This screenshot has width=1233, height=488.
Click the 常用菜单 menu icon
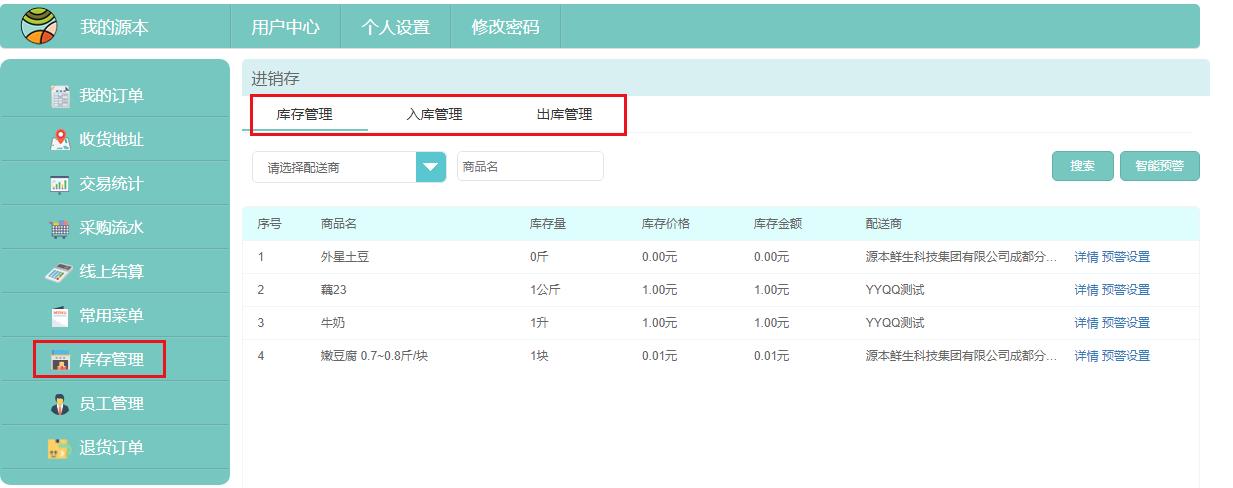click(60, 316)
